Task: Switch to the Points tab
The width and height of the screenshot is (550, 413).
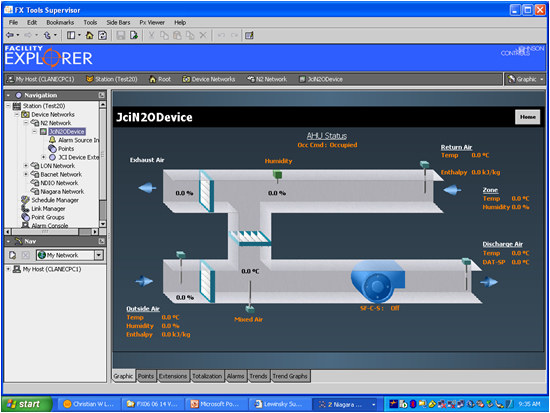Action: pyautogui.click(x=146, y=376)
